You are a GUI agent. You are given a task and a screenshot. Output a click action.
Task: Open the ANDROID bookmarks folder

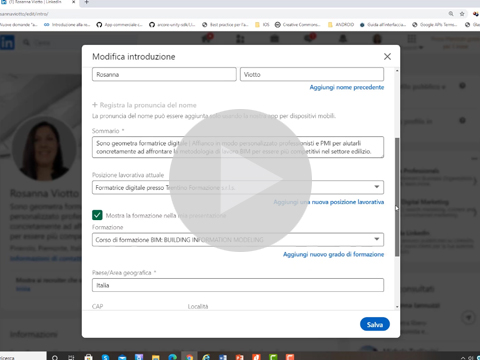341,25
